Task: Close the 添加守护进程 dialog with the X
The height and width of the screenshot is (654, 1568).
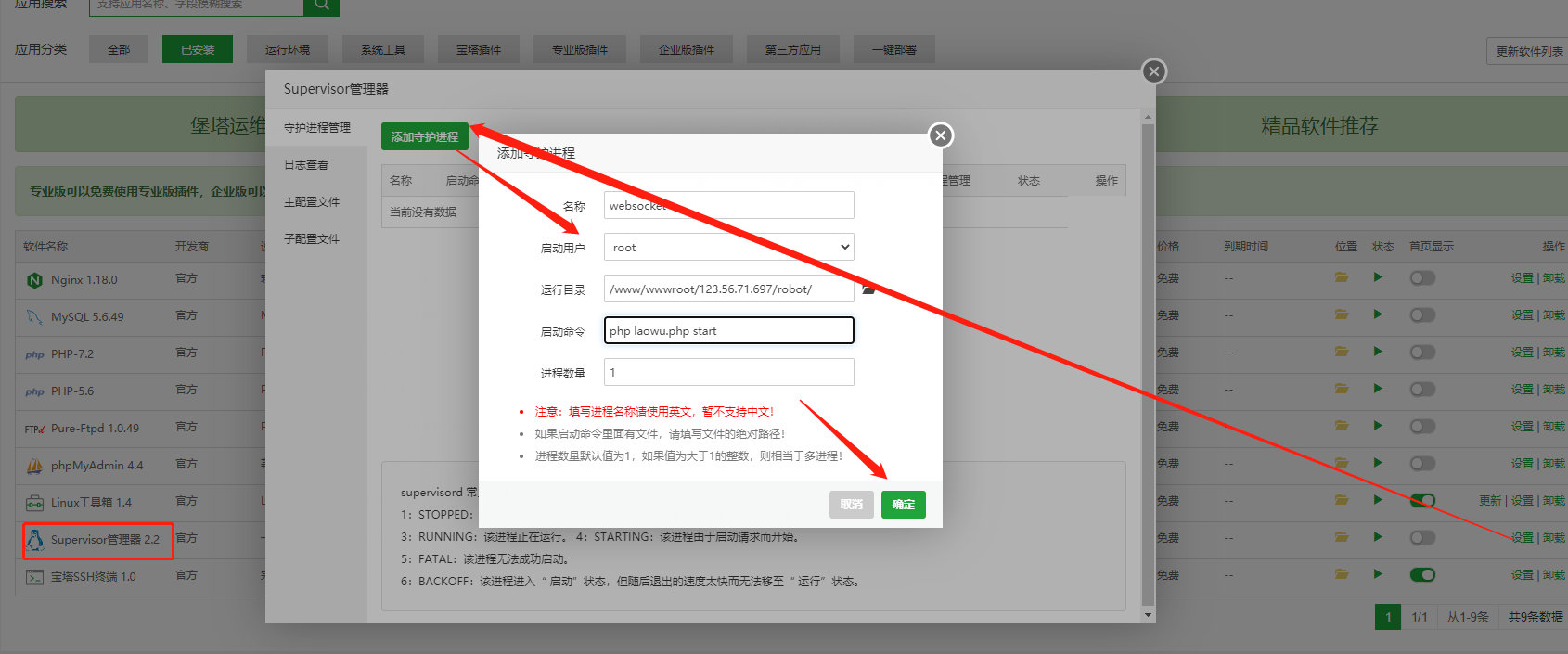Action: click(941, 135)
